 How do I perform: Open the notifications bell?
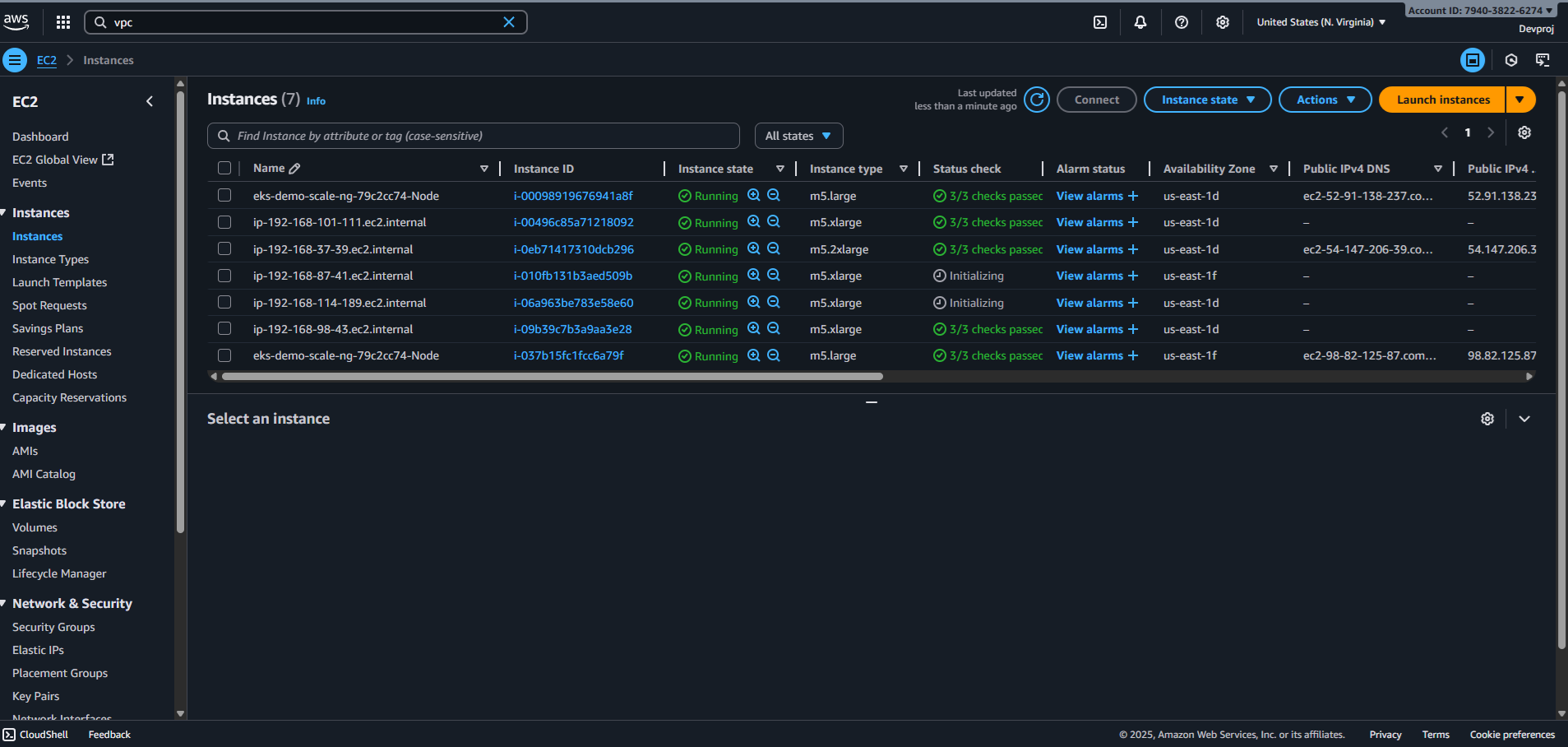pos(1140,22)
